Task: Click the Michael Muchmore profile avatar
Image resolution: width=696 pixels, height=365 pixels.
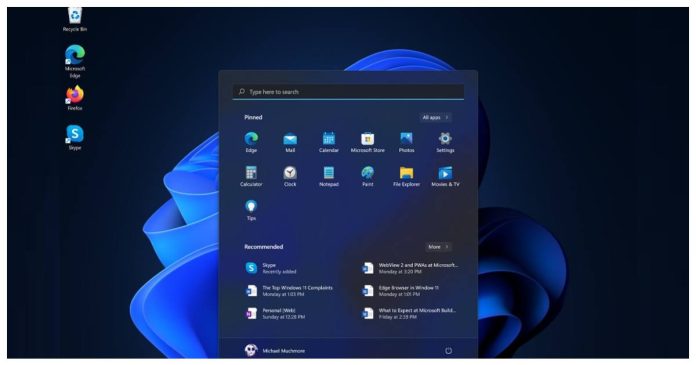Action: 251,350
